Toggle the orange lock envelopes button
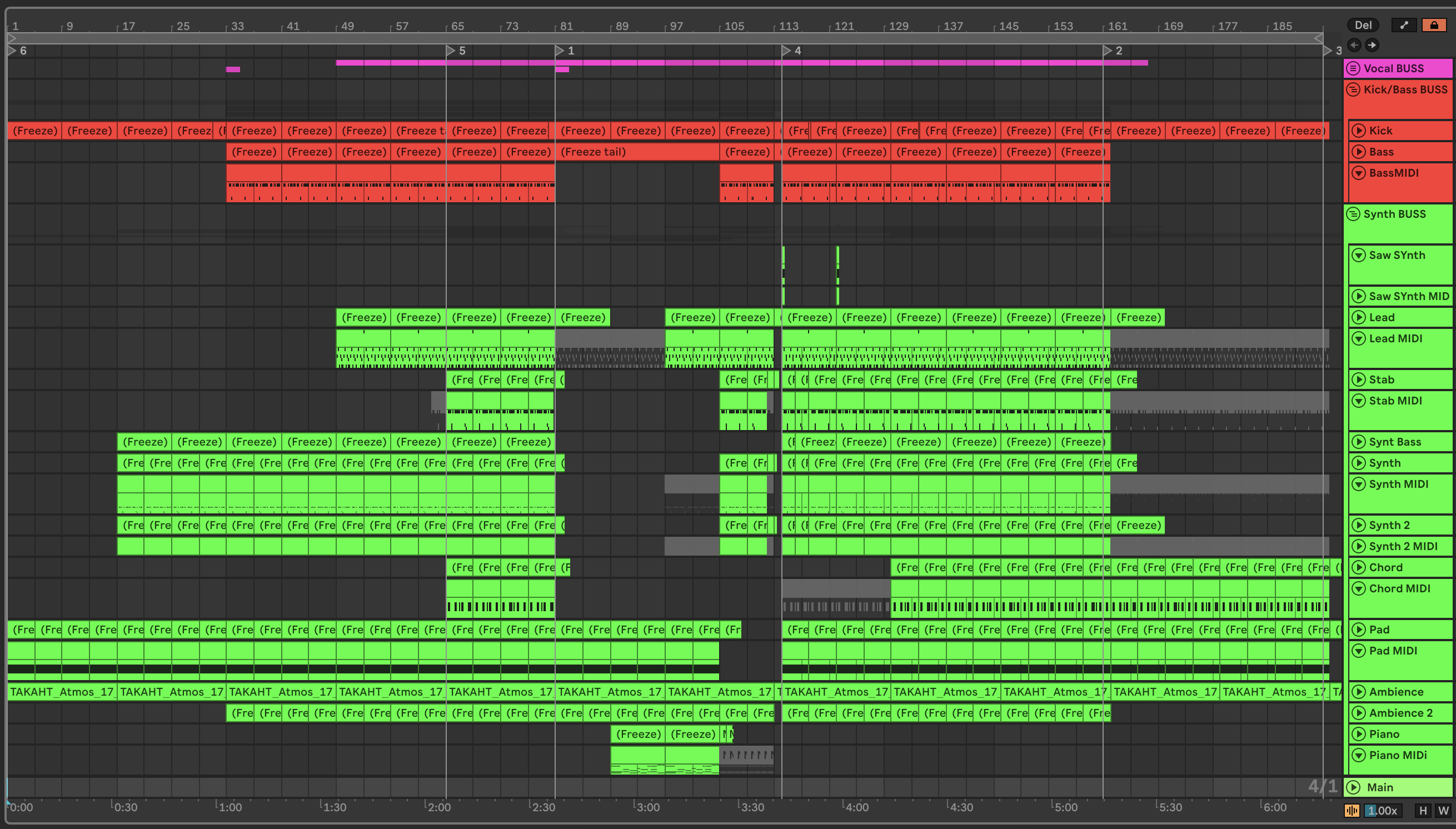The width and height of the screenshot is (1456, 829). coord(1433,25)
